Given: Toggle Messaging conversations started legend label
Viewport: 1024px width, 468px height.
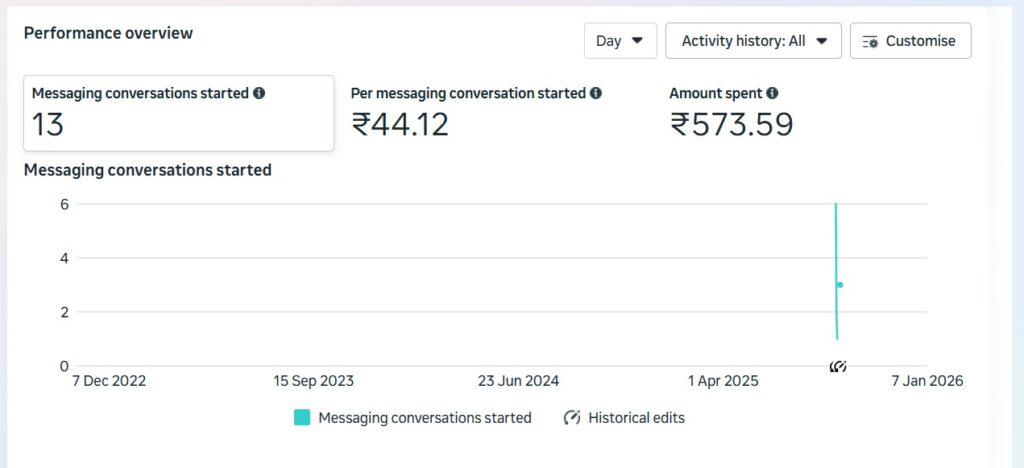Looking at the screenshot, I should 424,418.
